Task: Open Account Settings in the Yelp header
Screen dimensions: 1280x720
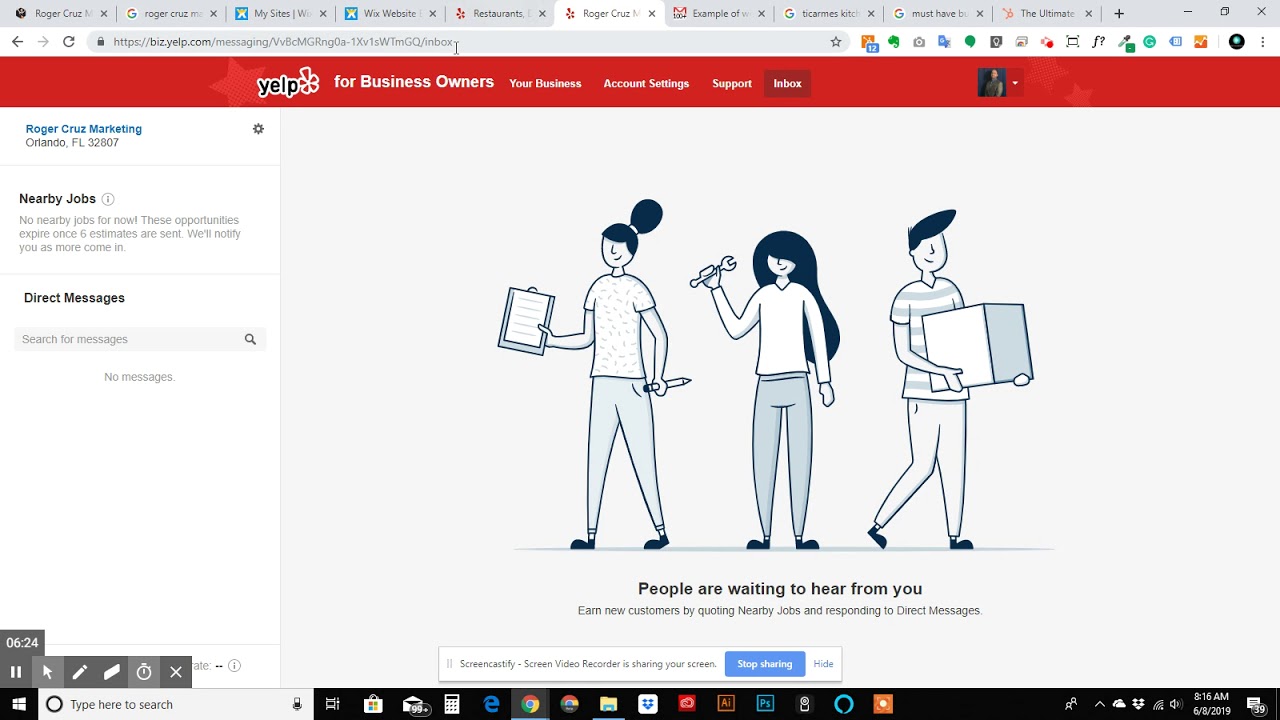Action: (x=646, y=83)
